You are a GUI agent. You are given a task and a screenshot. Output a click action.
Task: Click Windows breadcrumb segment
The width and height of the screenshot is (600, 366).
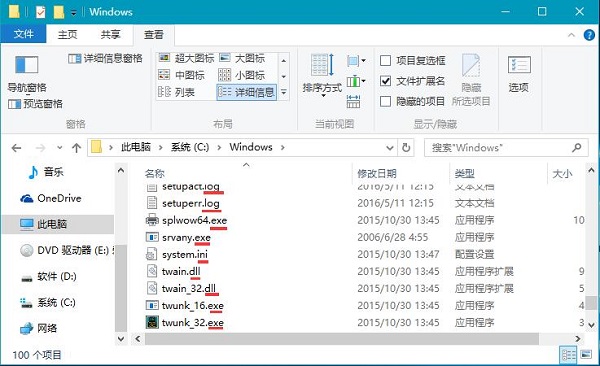(x=251, y=147)
